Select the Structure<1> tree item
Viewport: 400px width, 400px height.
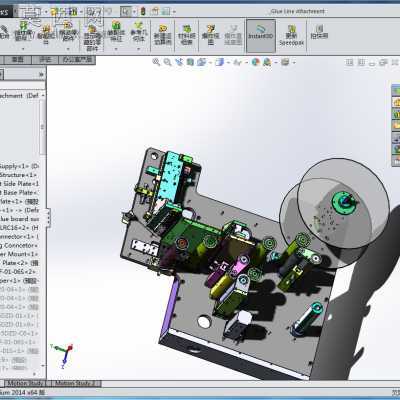pos(18,175)
